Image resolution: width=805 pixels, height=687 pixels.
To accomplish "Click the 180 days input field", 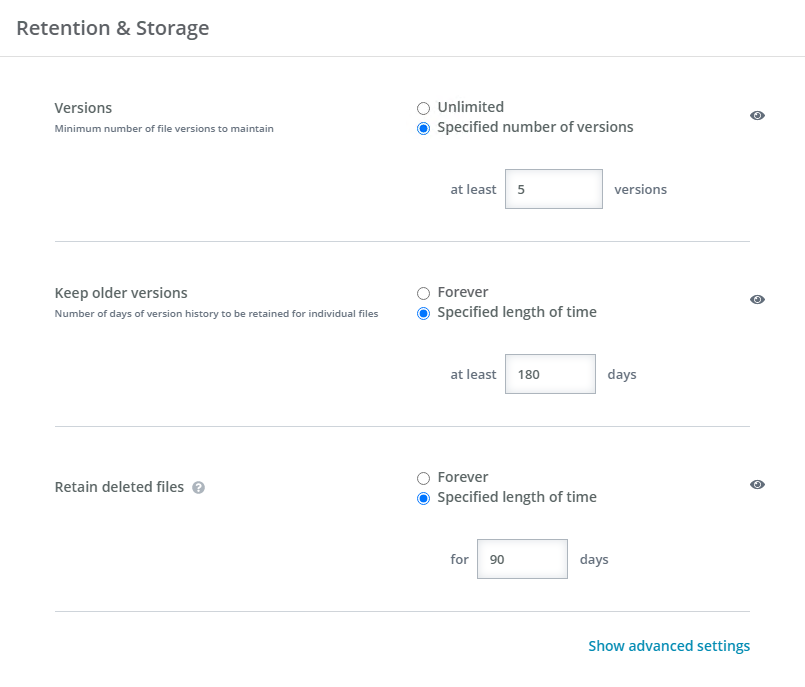I will (550, 374).
